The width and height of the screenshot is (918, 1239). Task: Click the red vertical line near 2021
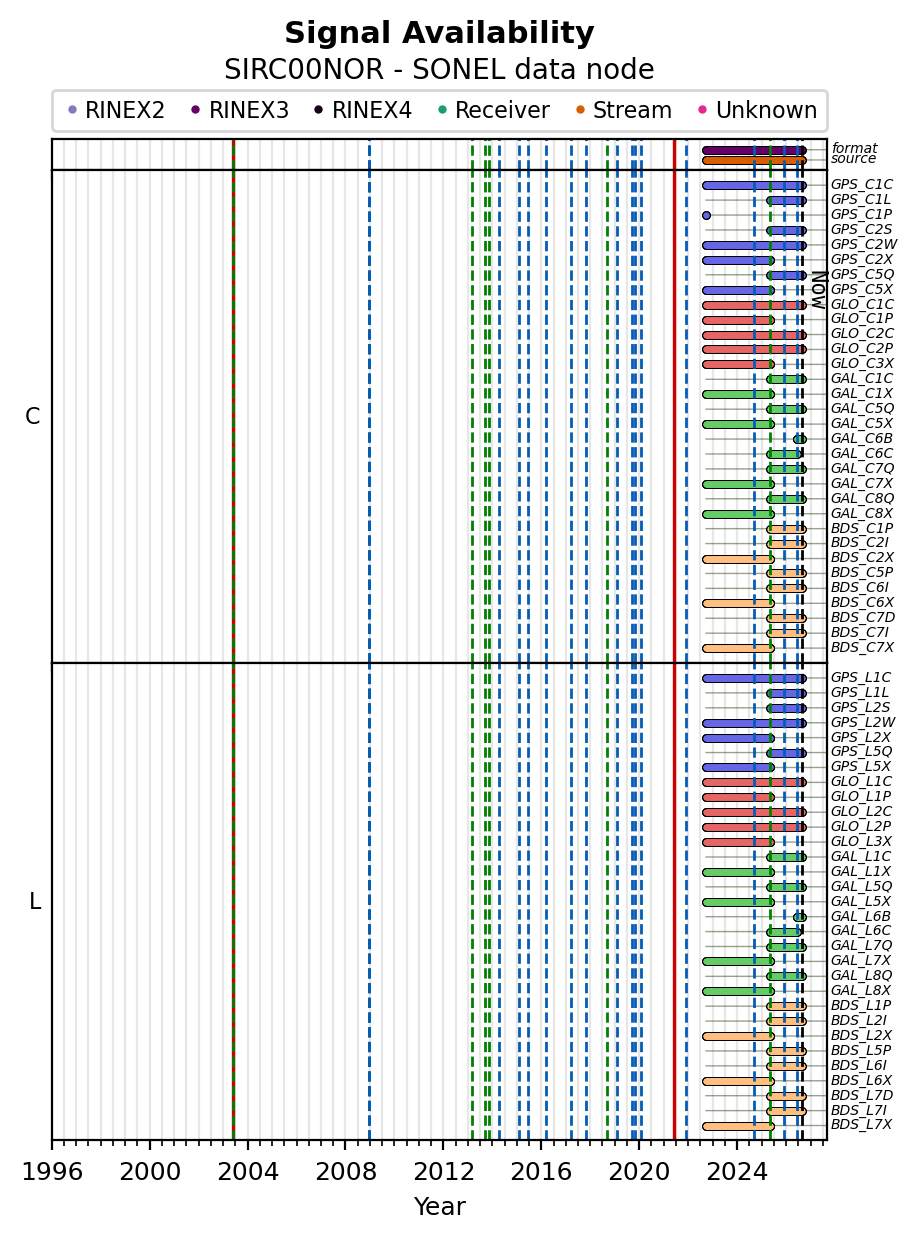tap(674, 639)
